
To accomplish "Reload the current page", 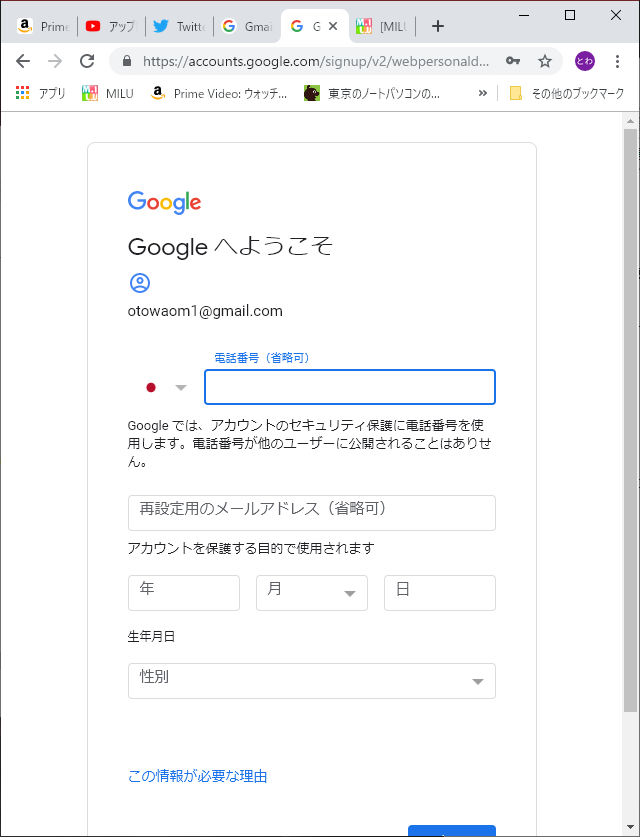I will click(87, 61).
